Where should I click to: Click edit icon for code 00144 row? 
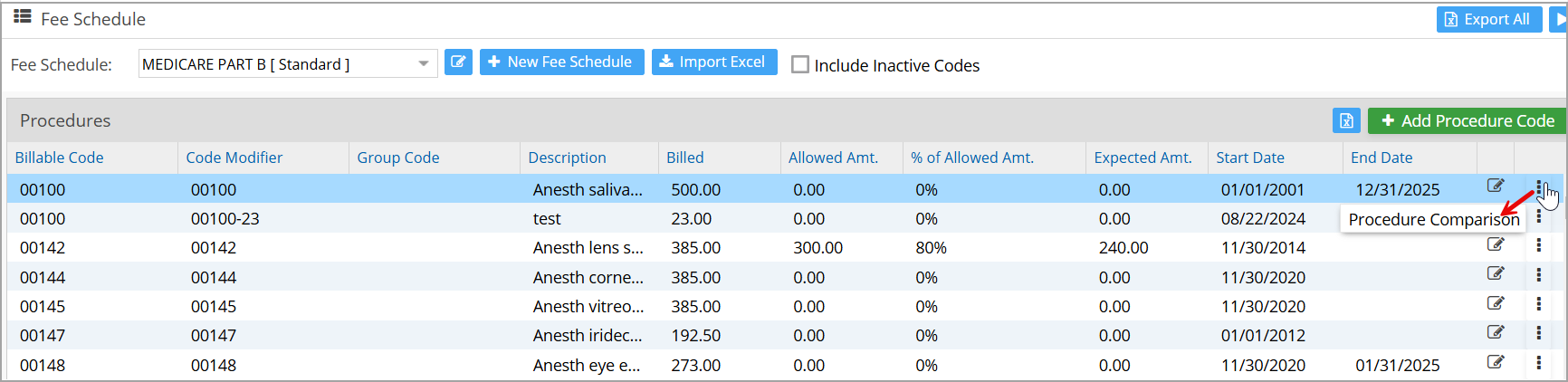point(1496,274)
